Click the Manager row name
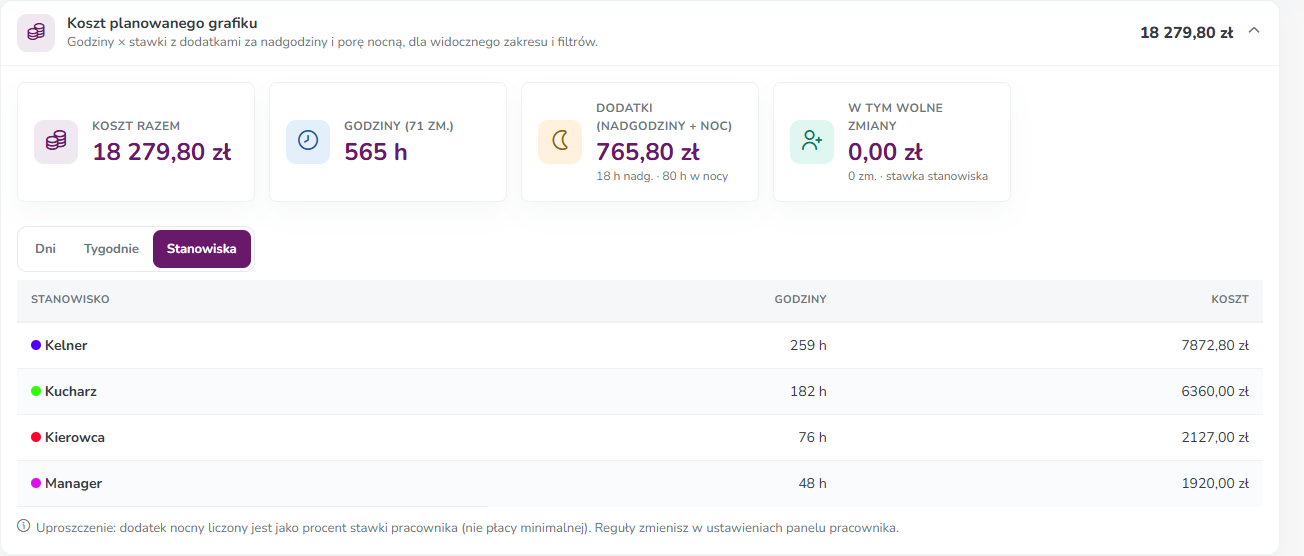 point(73,483)
